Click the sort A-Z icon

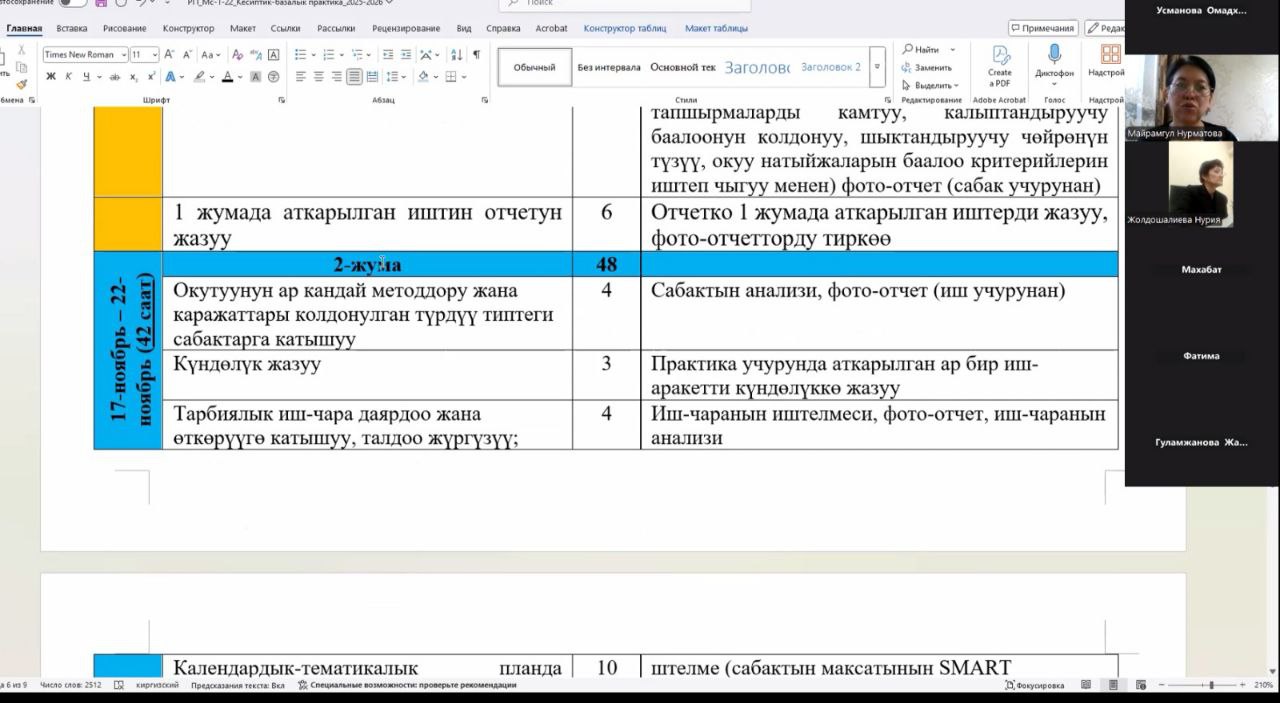[x=455, y=54]
